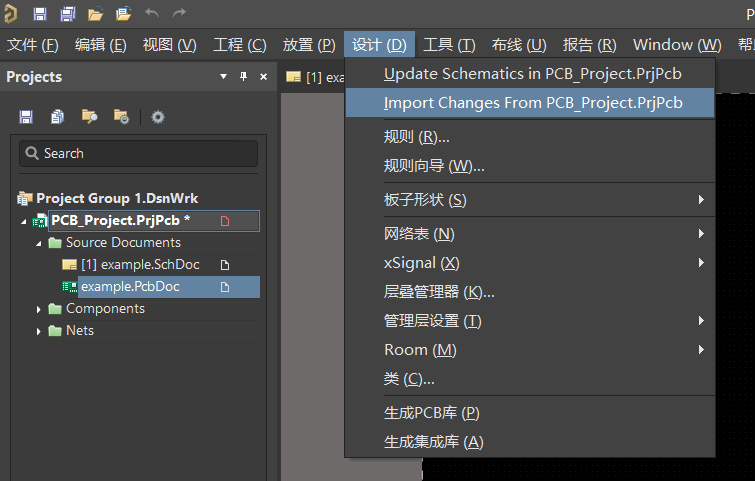Select the Nets folder
This screenshot has height=481, width=755.
coord(80,331)
